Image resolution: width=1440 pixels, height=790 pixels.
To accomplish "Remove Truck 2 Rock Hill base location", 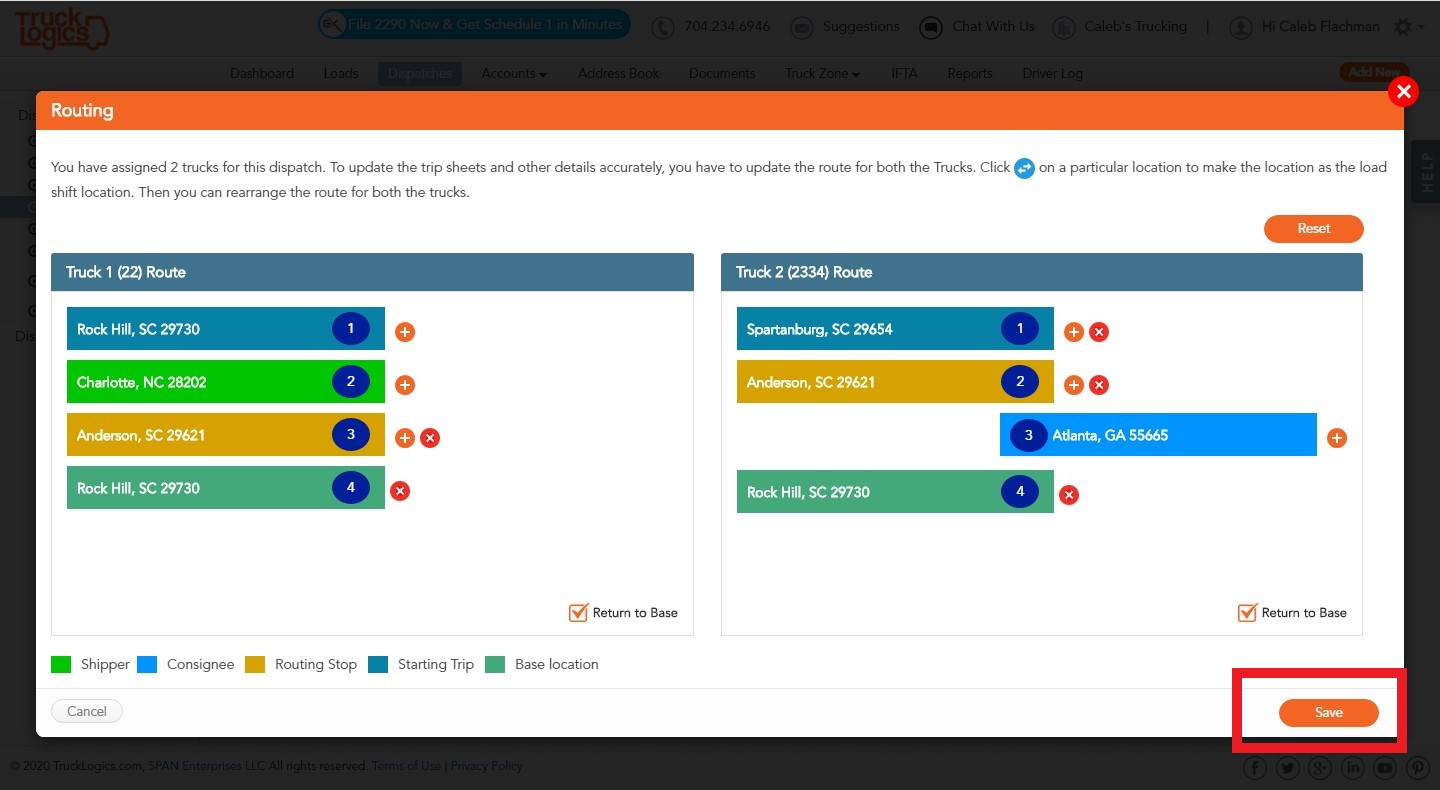I will pyautogui.click(x=1069, y=495).
